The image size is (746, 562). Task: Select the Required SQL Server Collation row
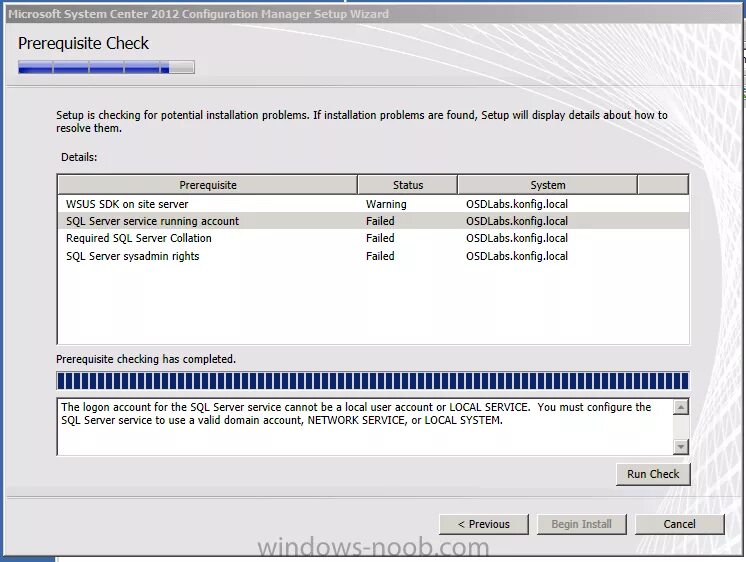(373, 238)
